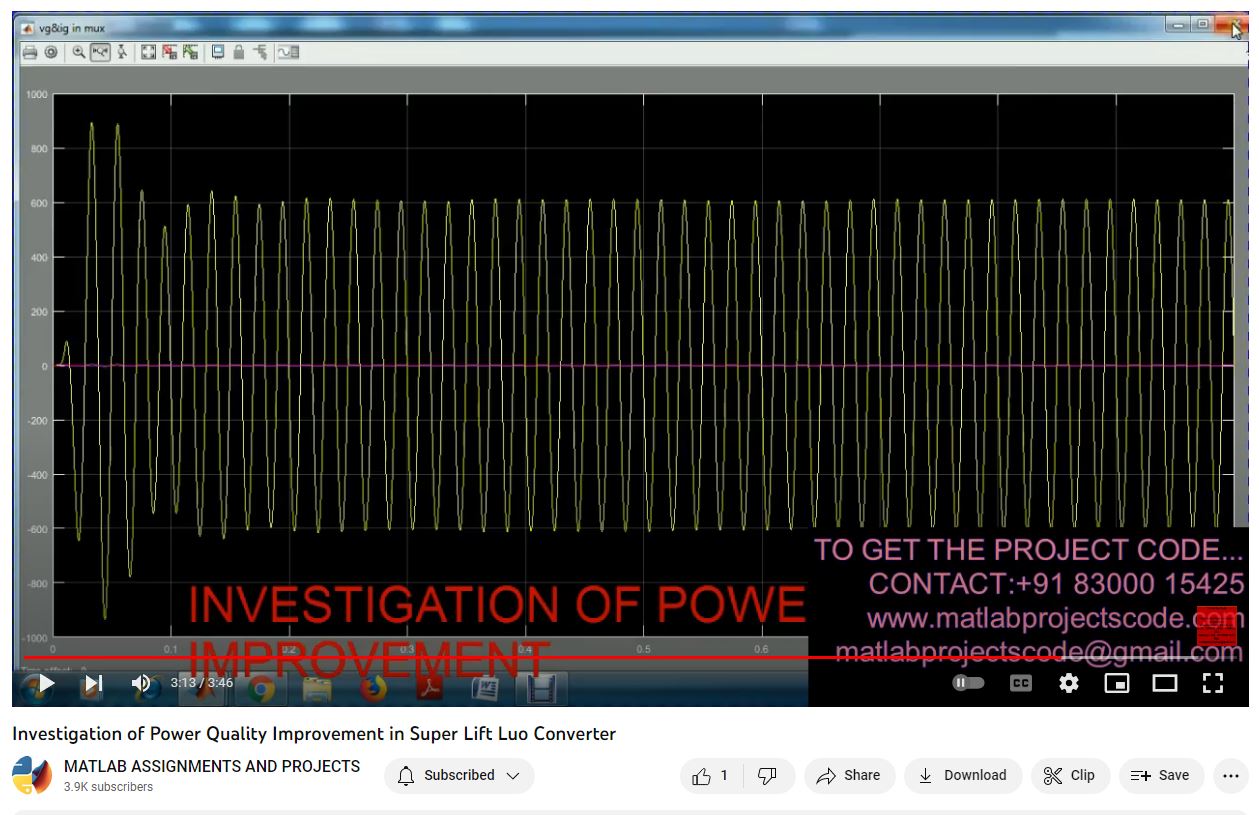Skip to the next video

click(x=93, y=684)
